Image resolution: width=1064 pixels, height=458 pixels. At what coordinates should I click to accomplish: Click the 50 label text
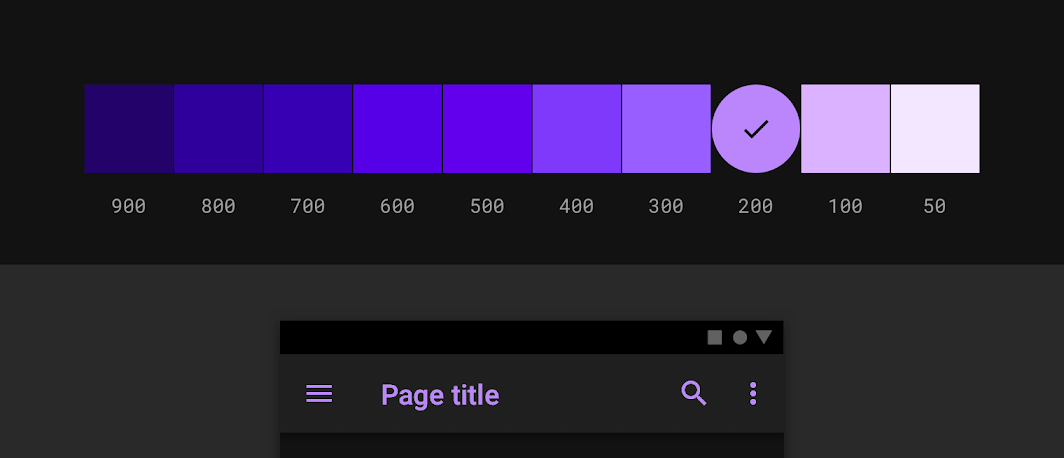point(935,206)
